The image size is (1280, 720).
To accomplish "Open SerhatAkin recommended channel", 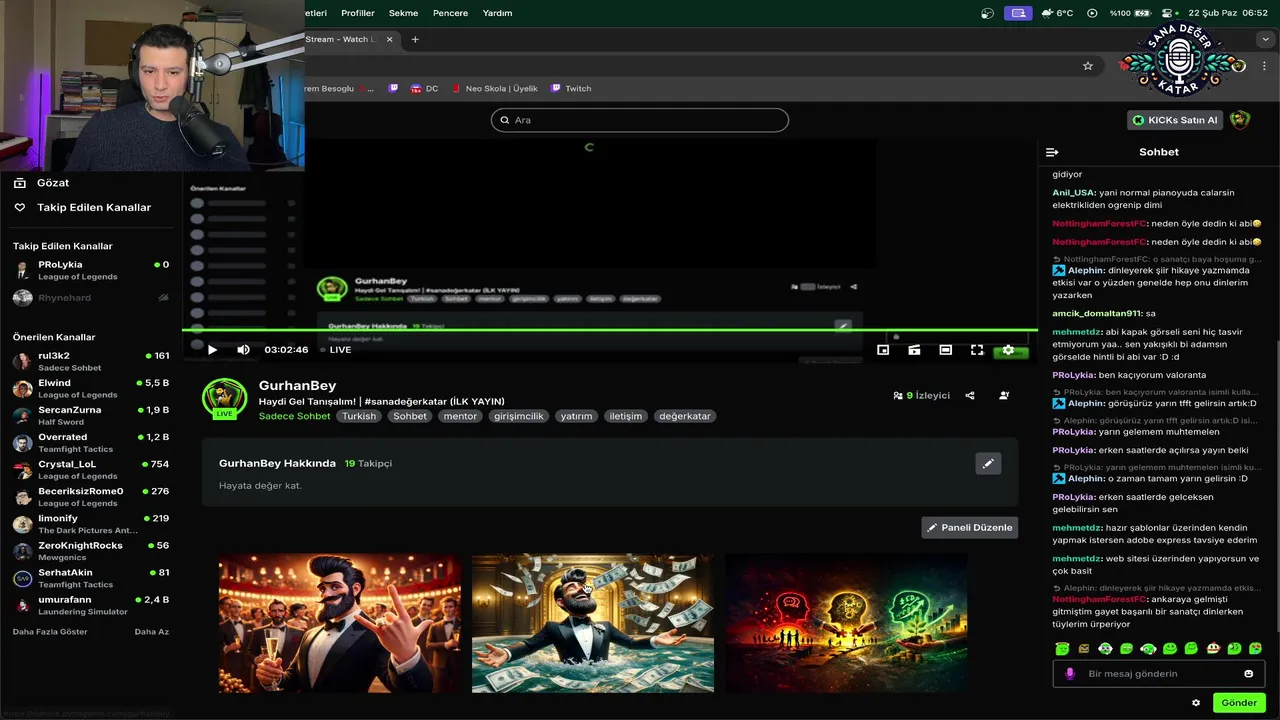I will tap(90, 578).
